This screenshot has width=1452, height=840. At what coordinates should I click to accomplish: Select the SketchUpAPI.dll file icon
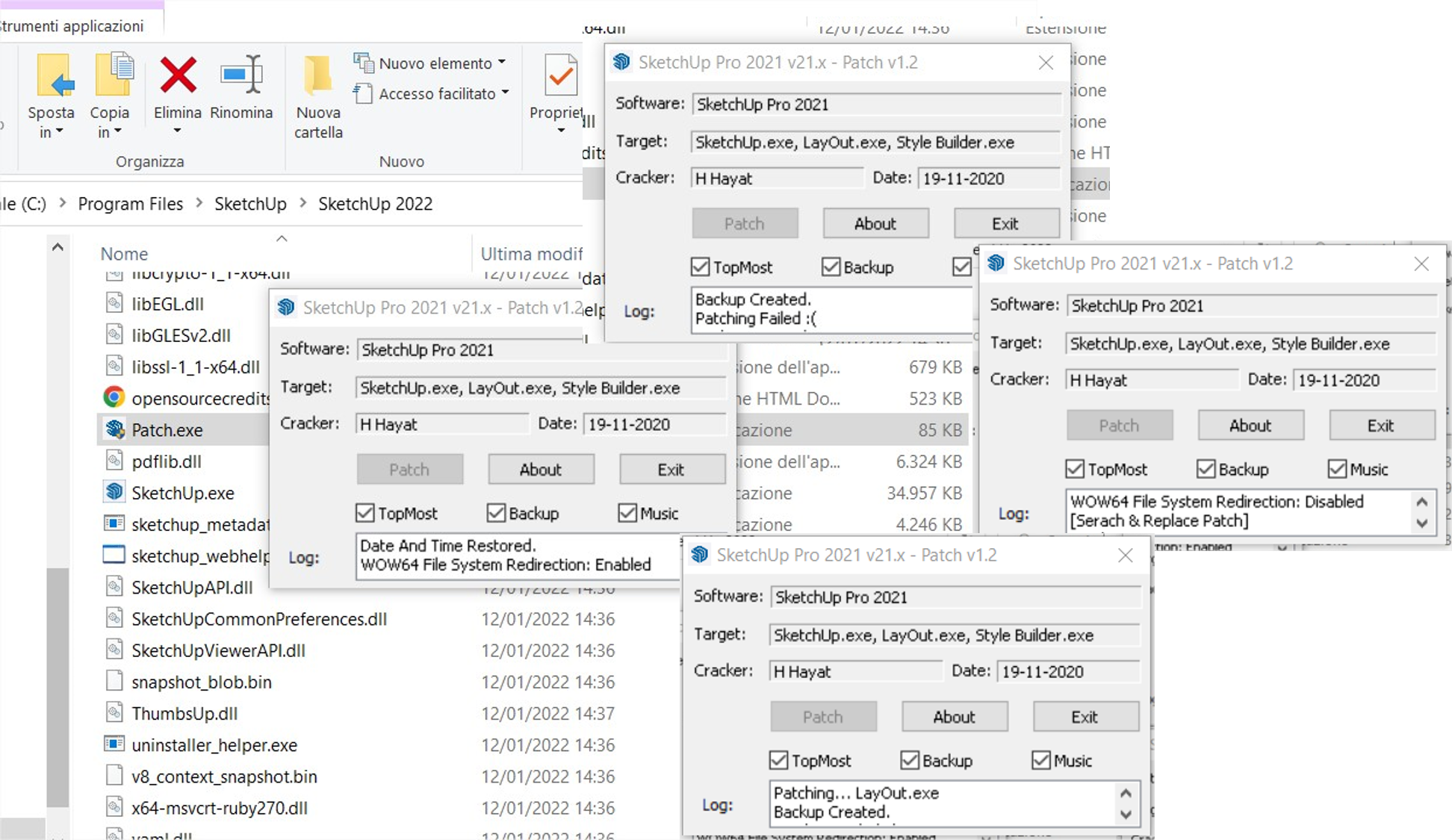coord(114,586)
